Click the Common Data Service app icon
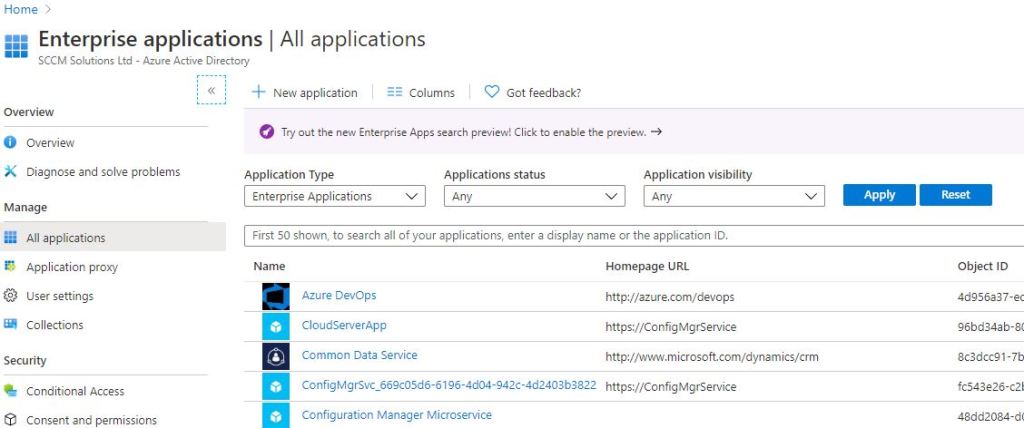 [x=275, y=356]
